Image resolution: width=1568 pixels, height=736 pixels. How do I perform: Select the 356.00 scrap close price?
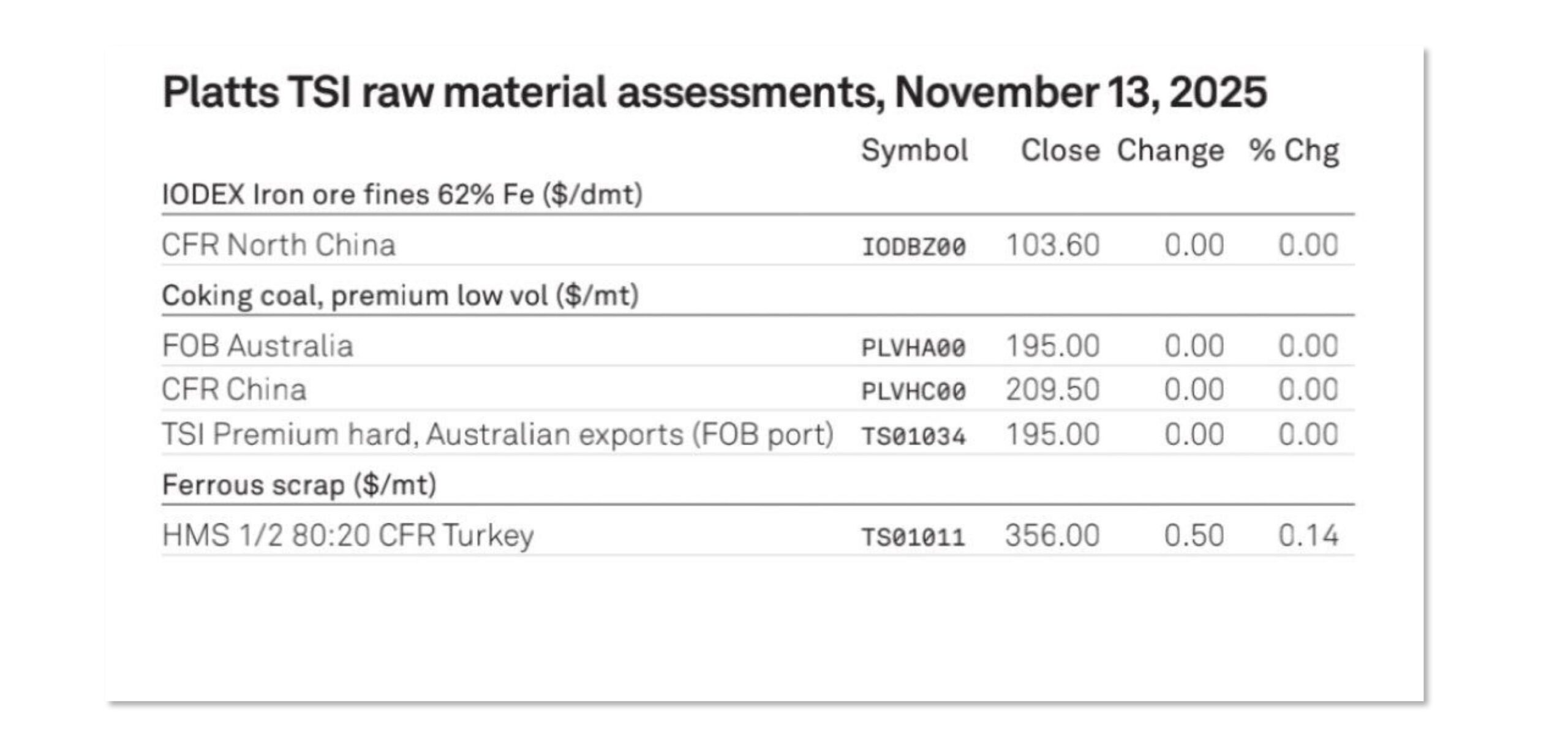click(1052, 536)
